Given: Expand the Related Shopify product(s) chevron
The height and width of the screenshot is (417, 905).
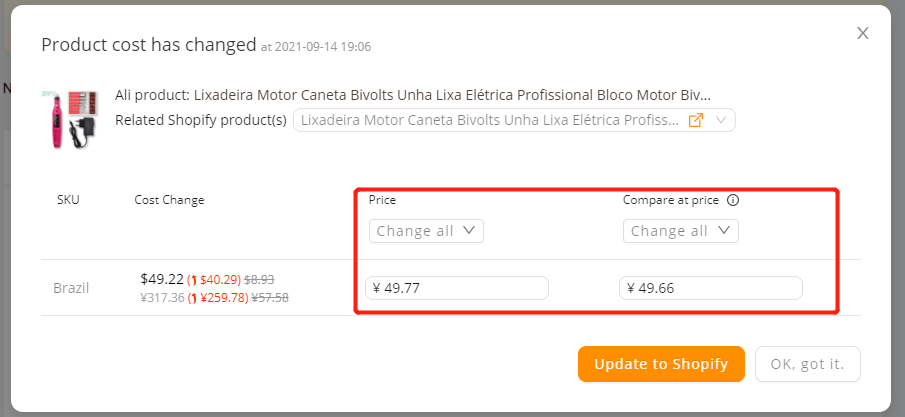Looking at the screenshot, I should [x=720, y=120].
